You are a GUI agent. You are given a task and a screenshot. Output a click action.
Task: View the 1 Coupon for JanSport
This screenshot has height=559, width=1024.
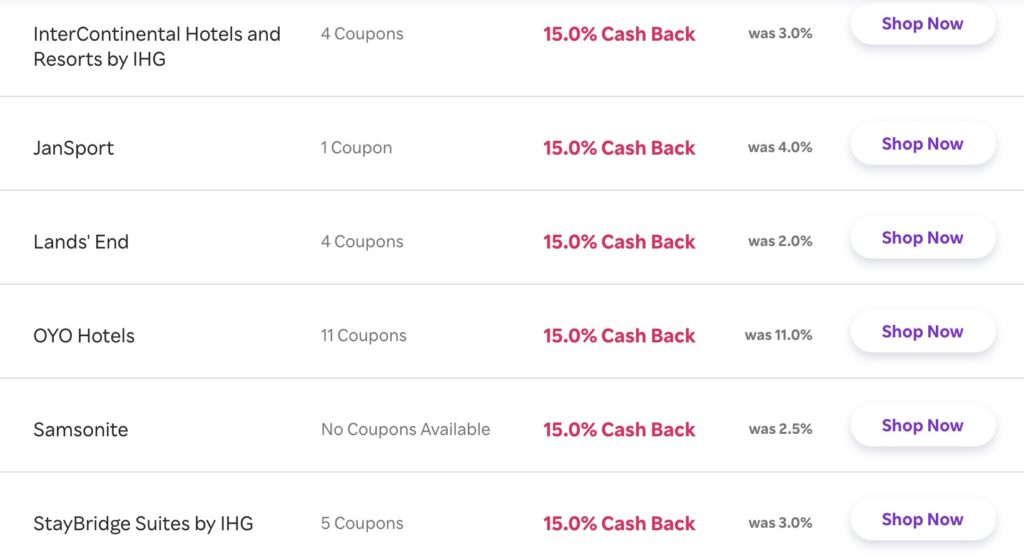click(356, 148)
